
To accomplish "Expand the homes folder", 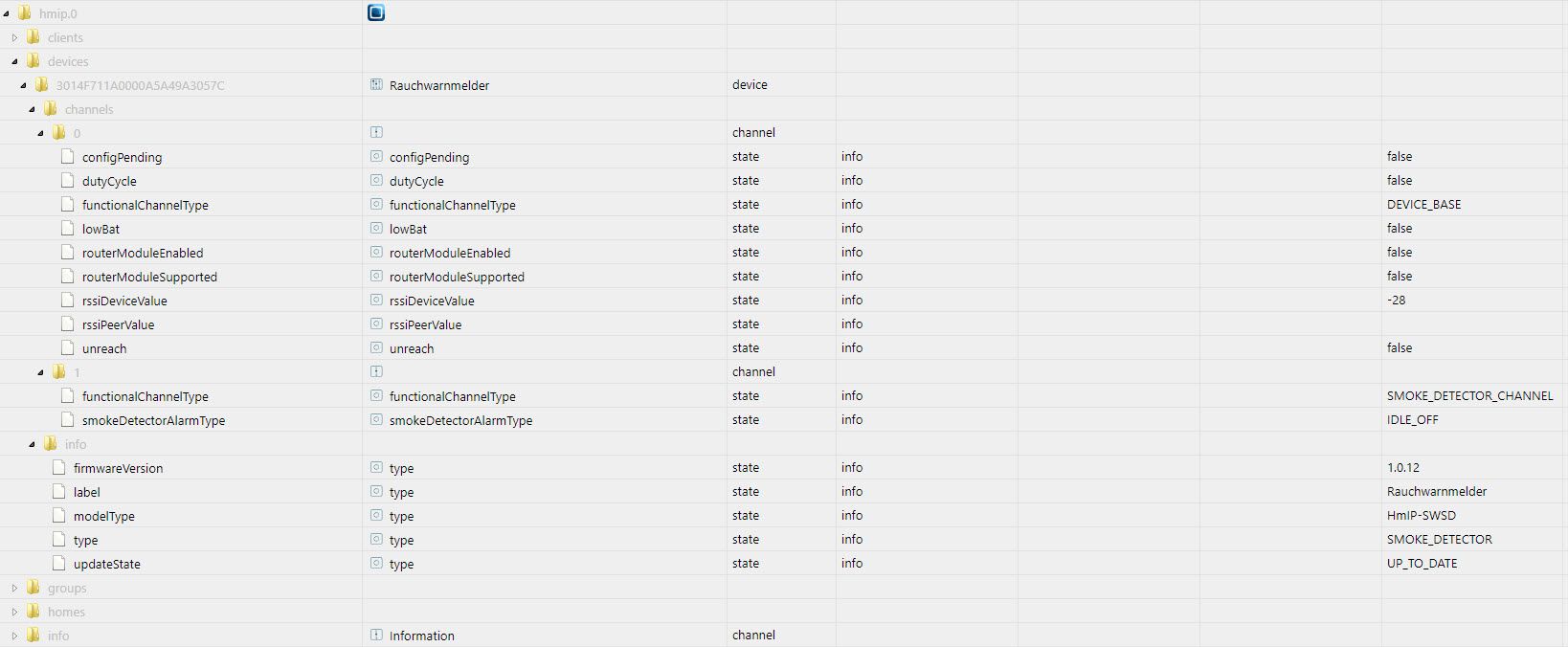I will [14, 612].
